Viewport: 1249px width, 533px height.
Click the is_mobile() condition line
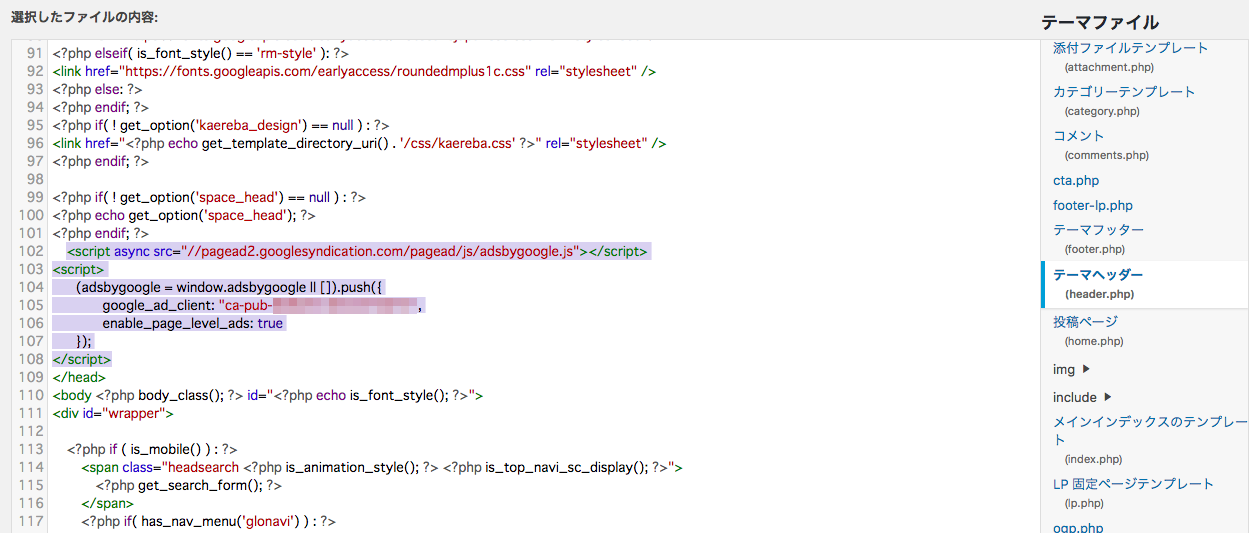152,449
